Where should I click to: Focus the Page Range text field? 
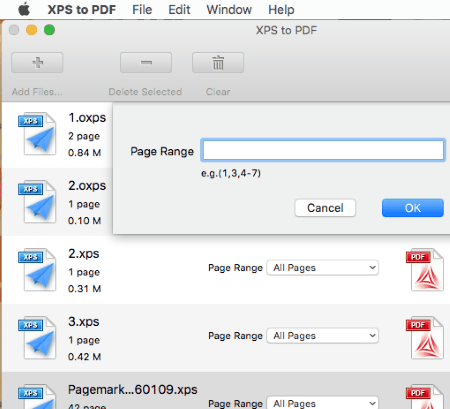coord(323,150)
